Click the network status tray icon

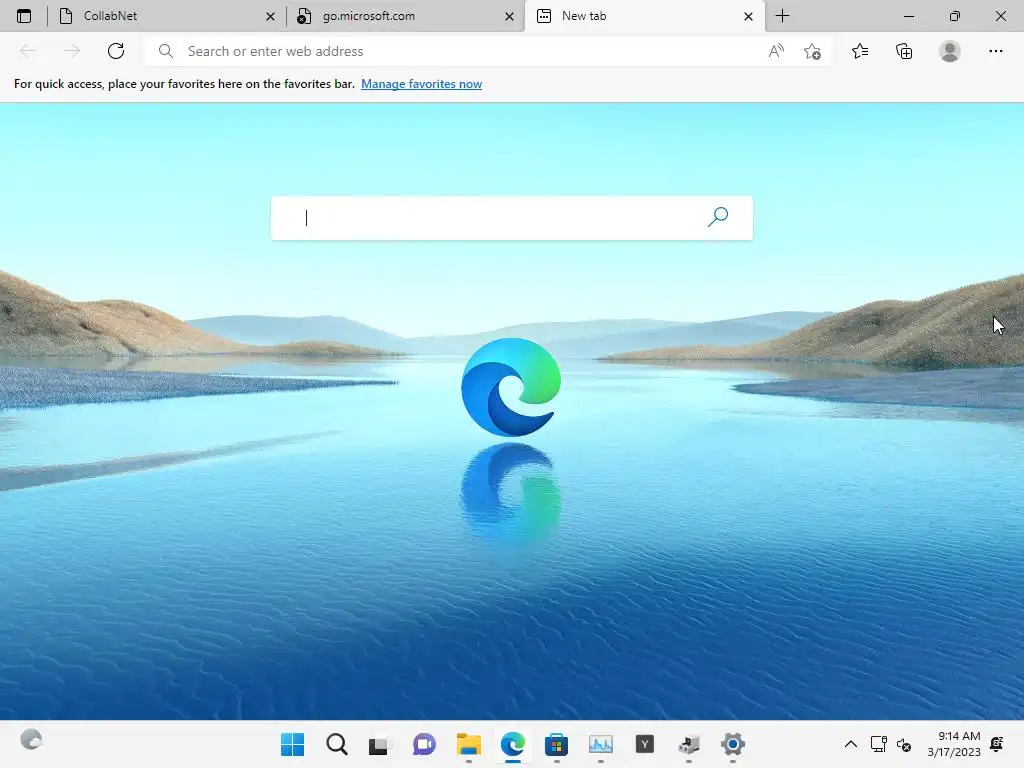878,744
